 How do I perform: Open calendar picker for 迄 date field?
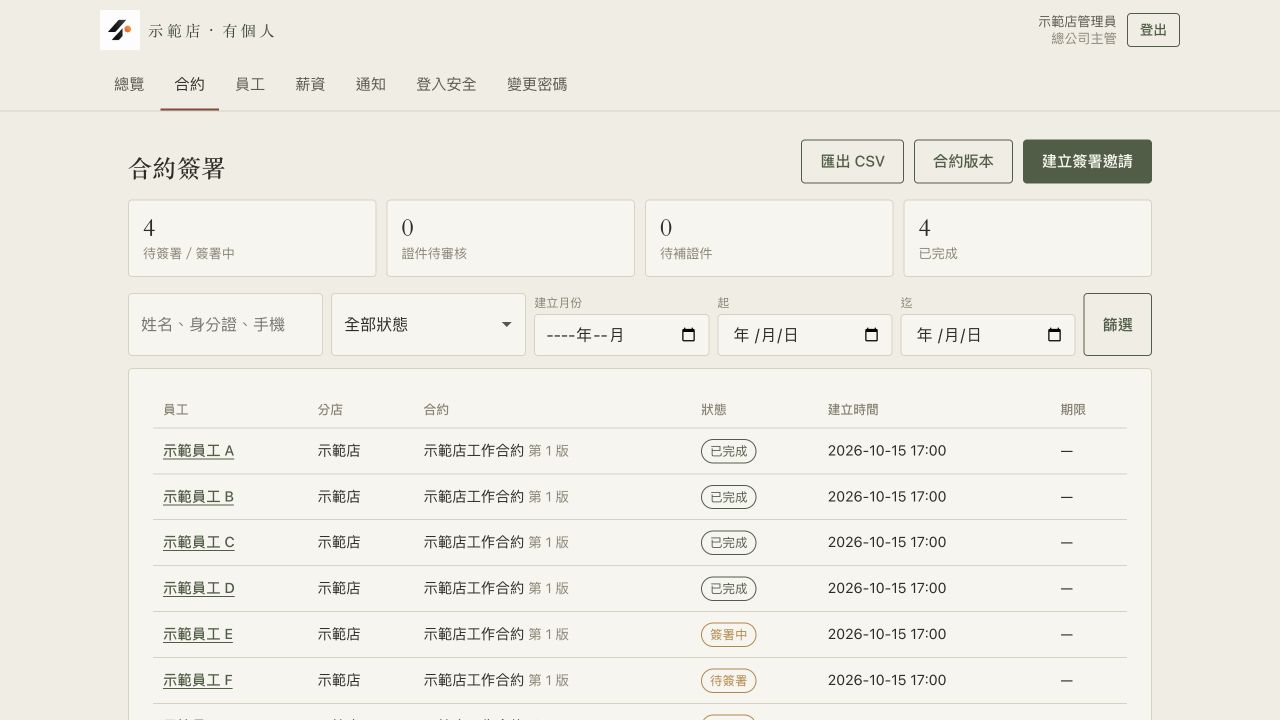coord(1054,335)
